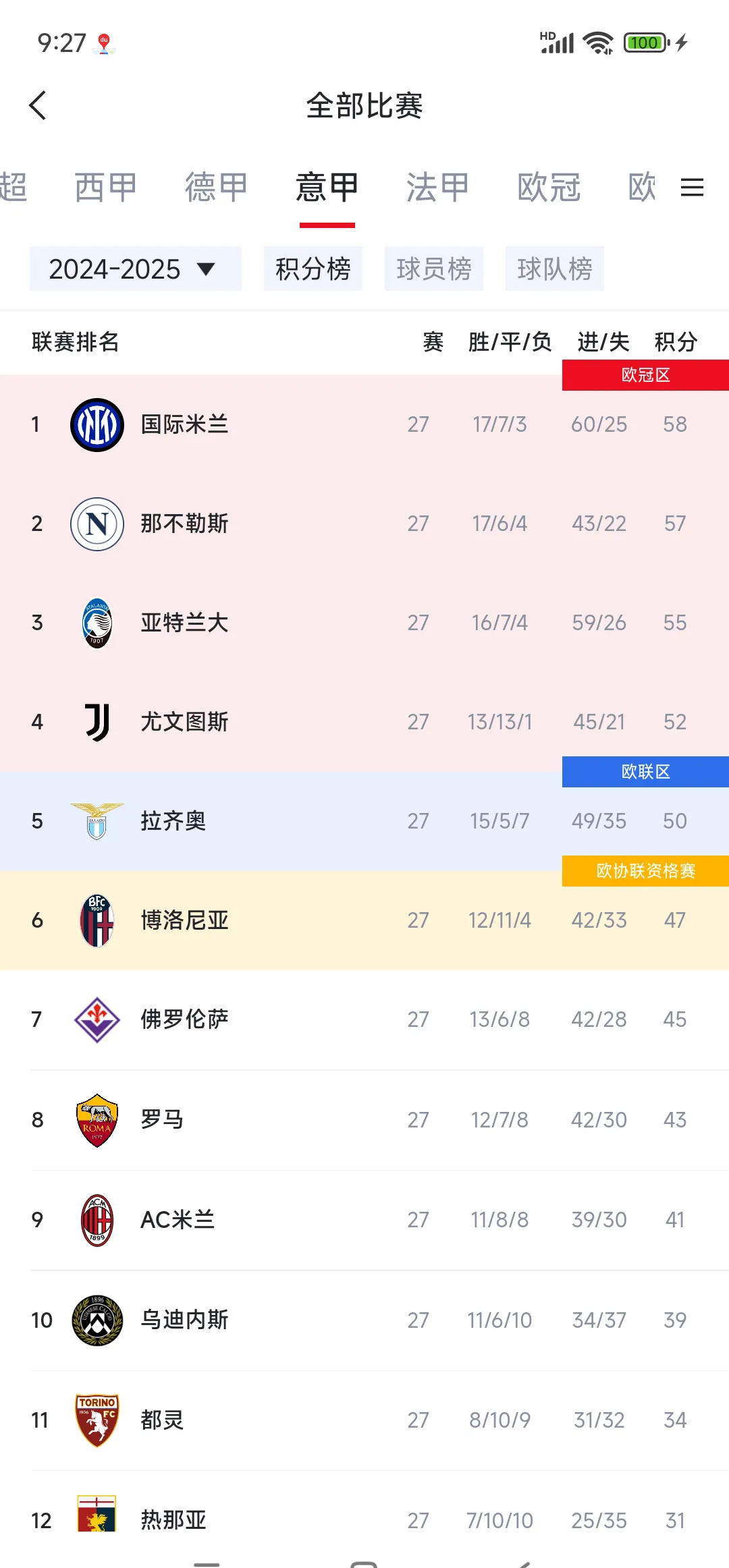Select the AC Milan (AC米兰) badge

[x=97, y=1217]
